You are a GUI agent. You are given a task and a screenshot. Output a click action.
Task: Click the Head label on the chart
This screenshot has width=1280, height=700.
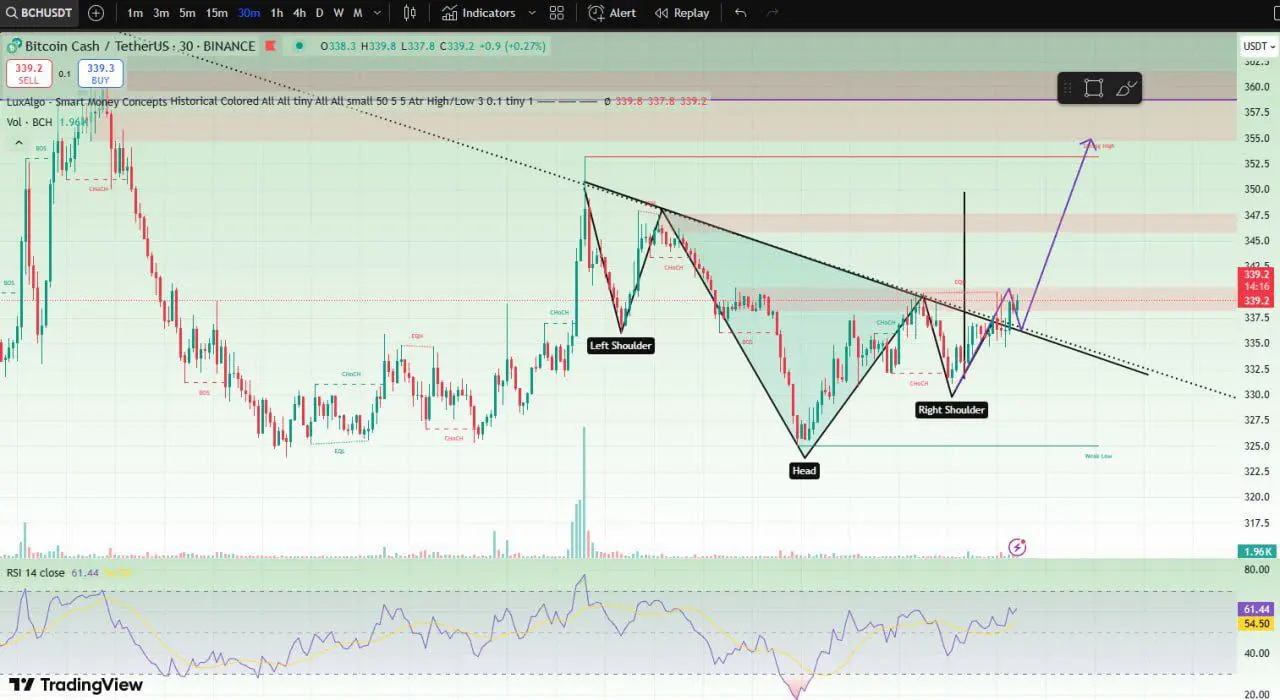click(804, 470)
